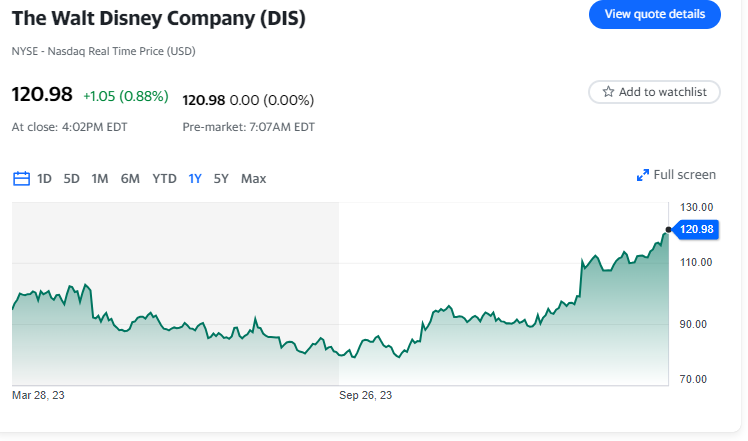Click the expand arrows icon beside Full screen
748x441 pixels.
(x=643, y=175)
